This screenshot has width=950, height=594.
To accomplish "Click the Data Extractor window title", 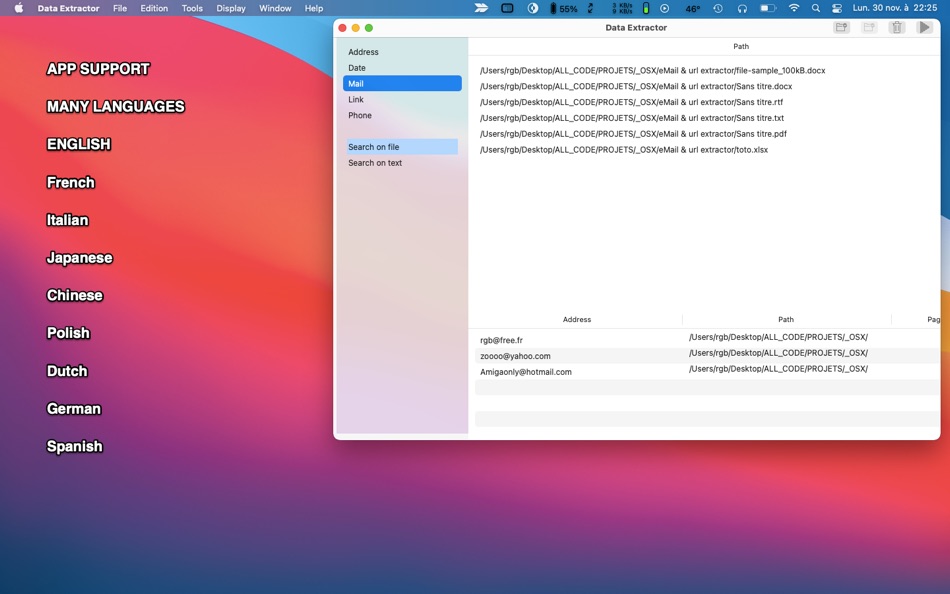I will pyautogui.click(x=636, y=27).
